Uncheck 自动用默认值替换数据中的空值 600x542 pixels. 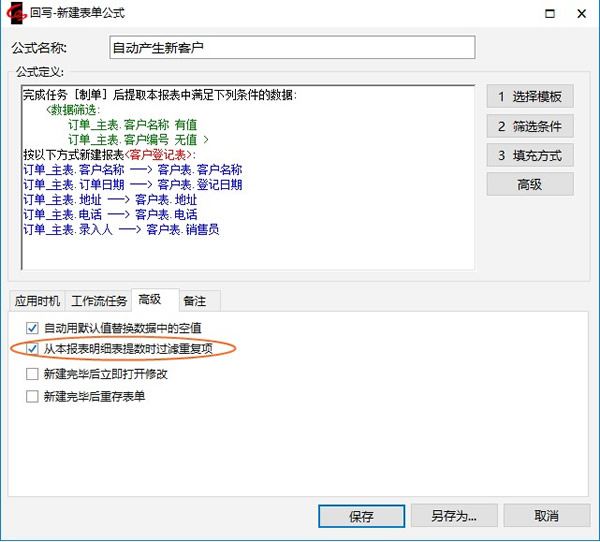tap(33, 327)
